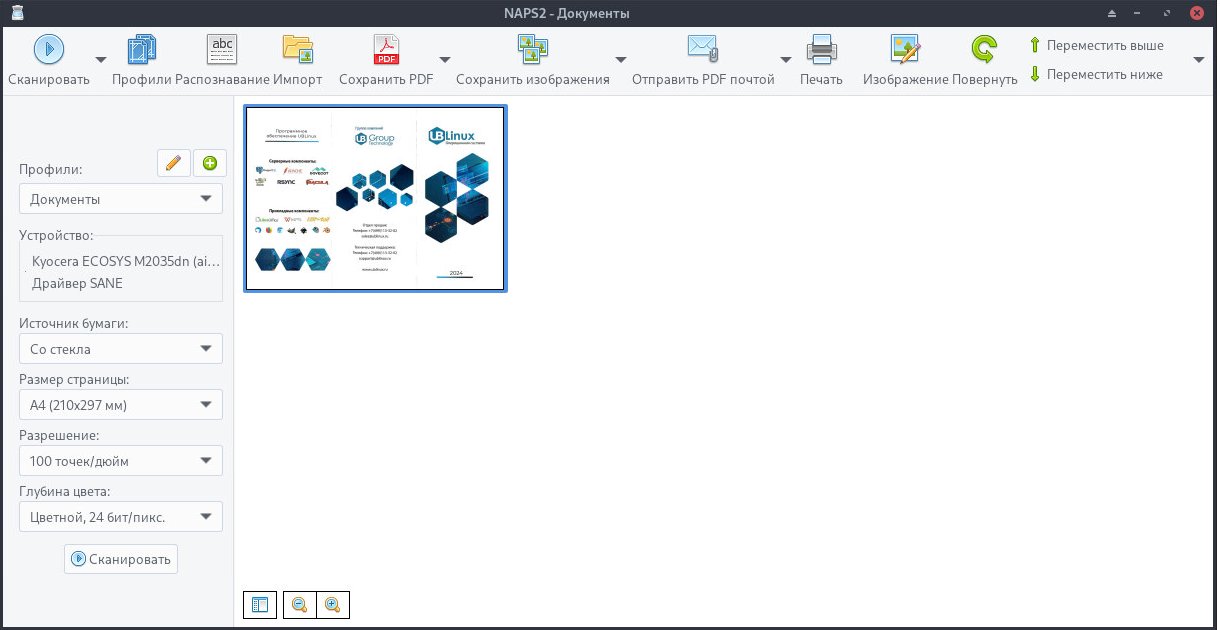Click the Scan toolbar icon
Viewport: 1220px width, 630px height.
pos(49,49)
